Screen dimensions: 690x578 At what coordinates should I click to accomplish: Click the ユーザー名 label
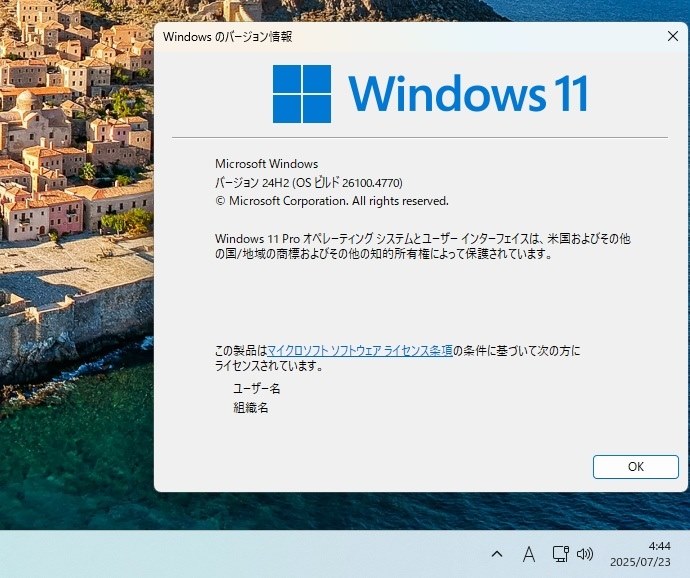click(257, 389)
